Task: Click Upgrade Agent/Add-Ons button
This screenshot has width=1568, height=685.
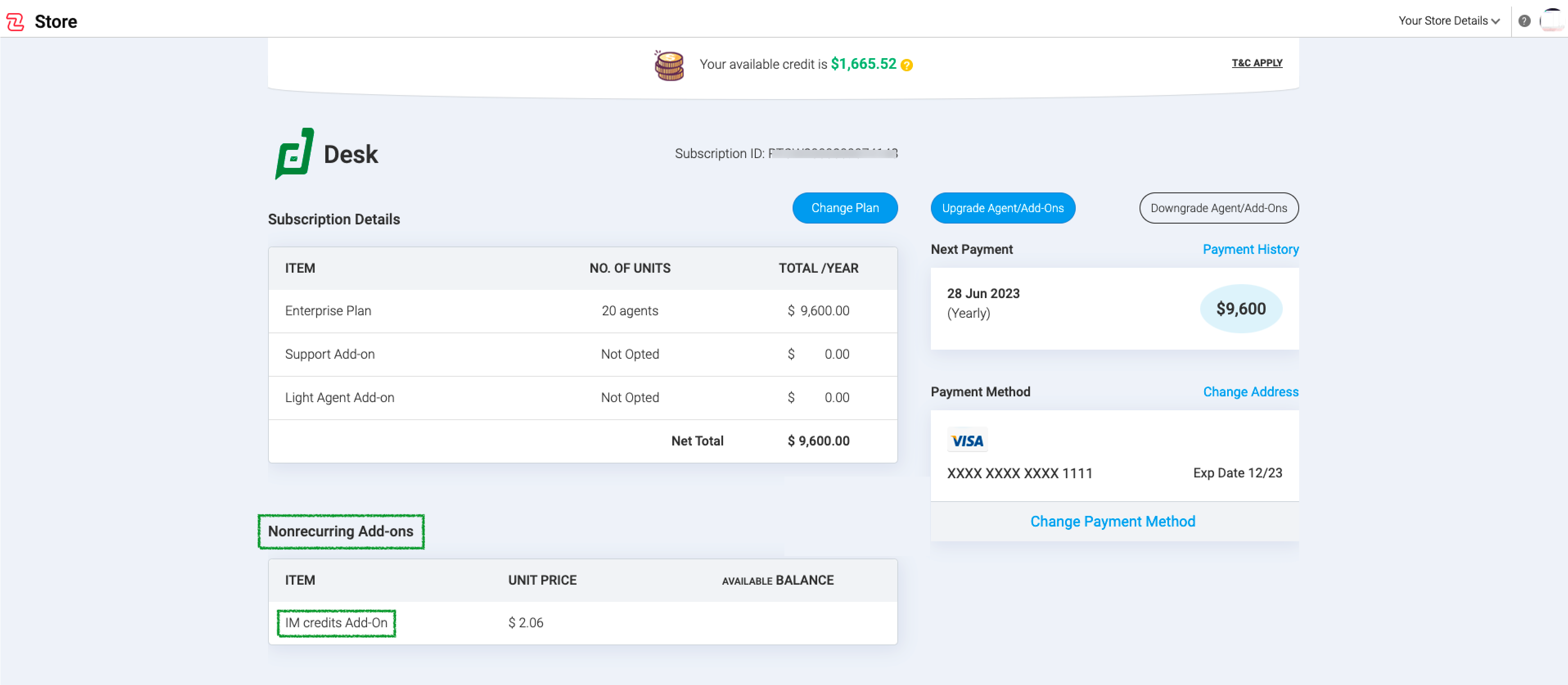Action: [x=1002, y=208]
